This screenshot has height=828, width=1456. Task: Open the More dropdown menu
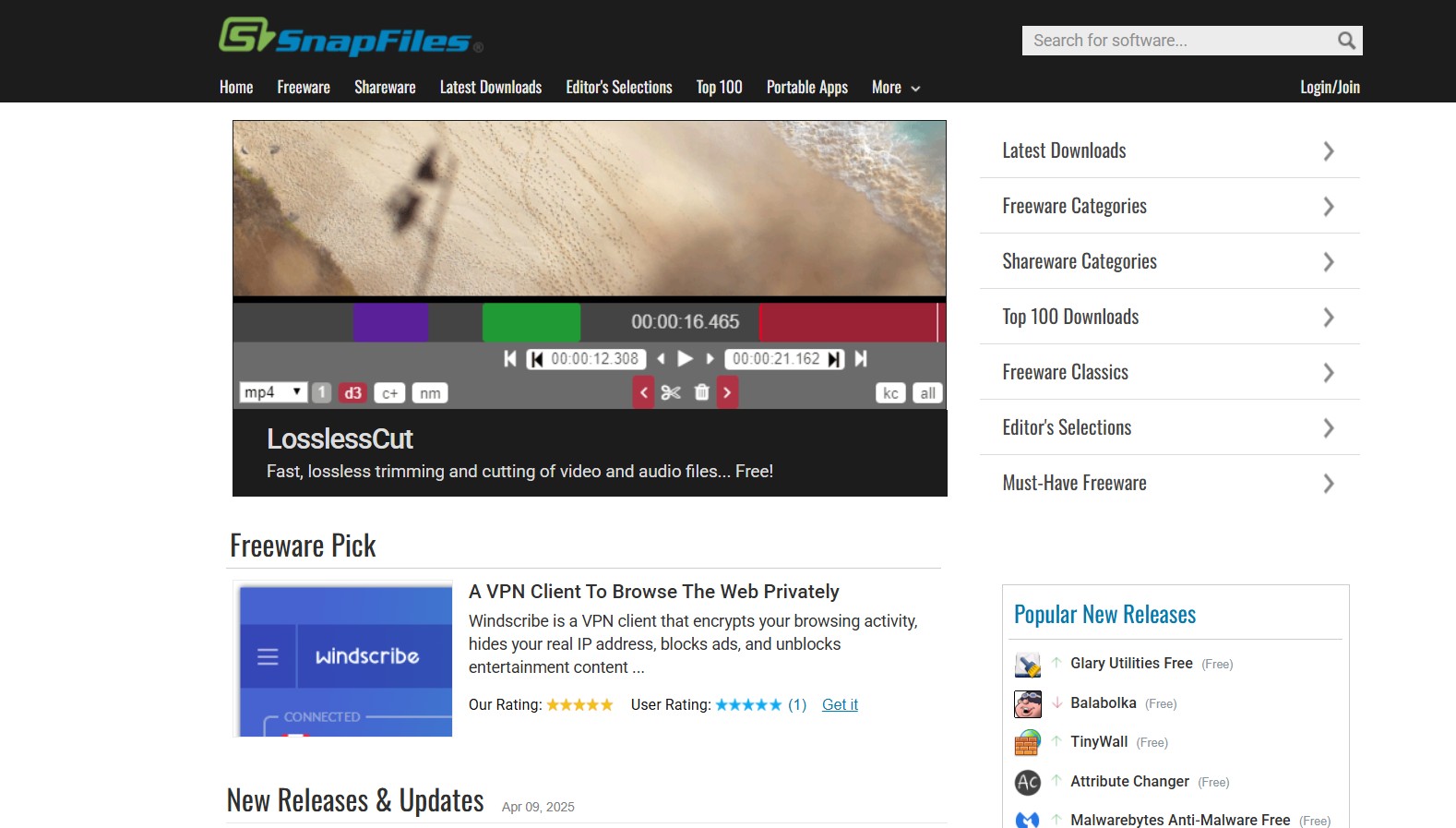click(895, 88)
